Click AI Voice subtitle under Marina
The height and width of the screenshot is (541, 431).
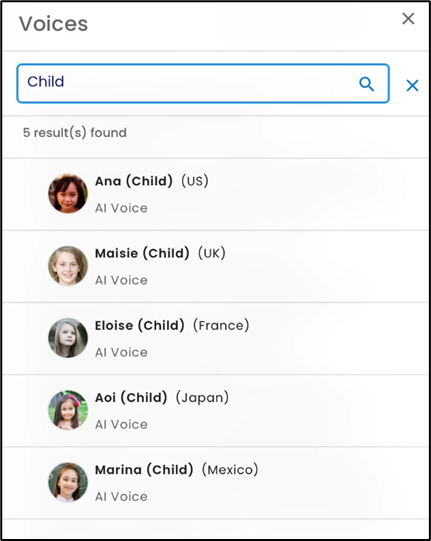point(121,496)
